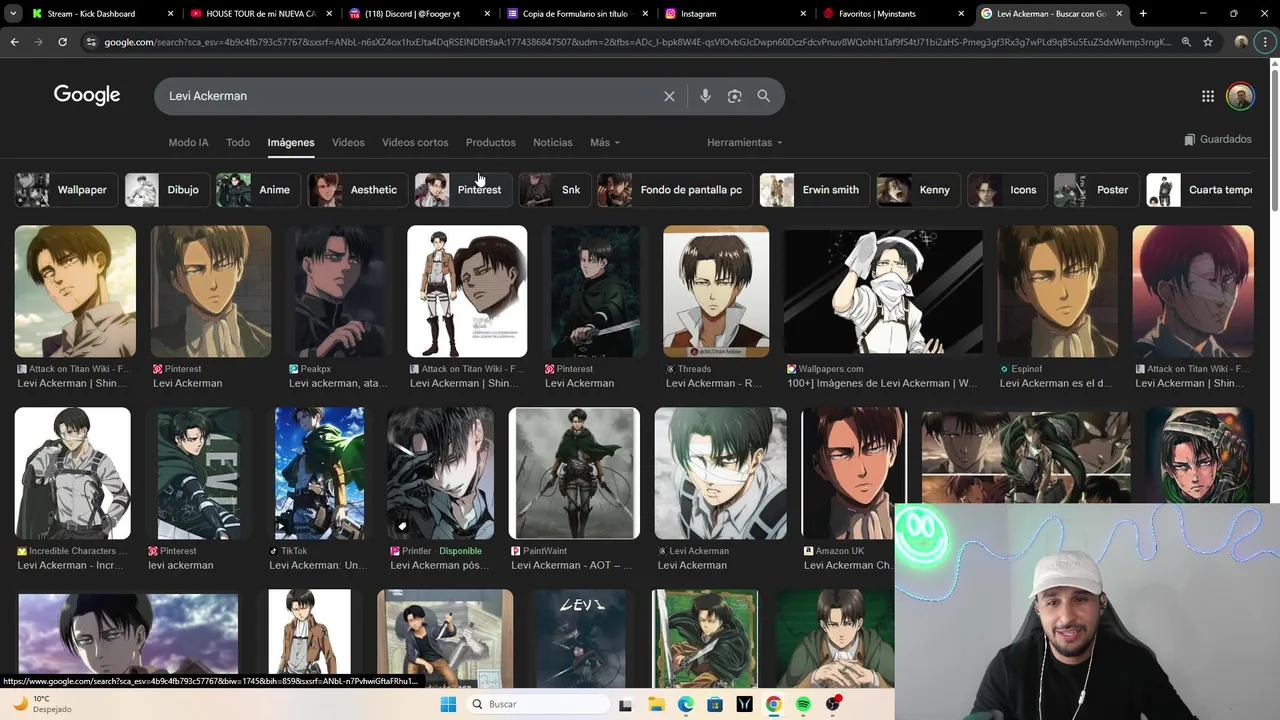Filter by the Icons chip
This screenshot has height=720, width=1280.
click(x=1007, y=190)
